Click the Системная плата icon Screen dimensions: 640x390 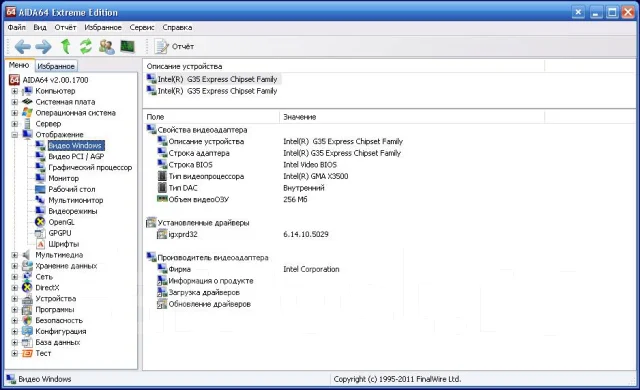(x=27, y=102)
